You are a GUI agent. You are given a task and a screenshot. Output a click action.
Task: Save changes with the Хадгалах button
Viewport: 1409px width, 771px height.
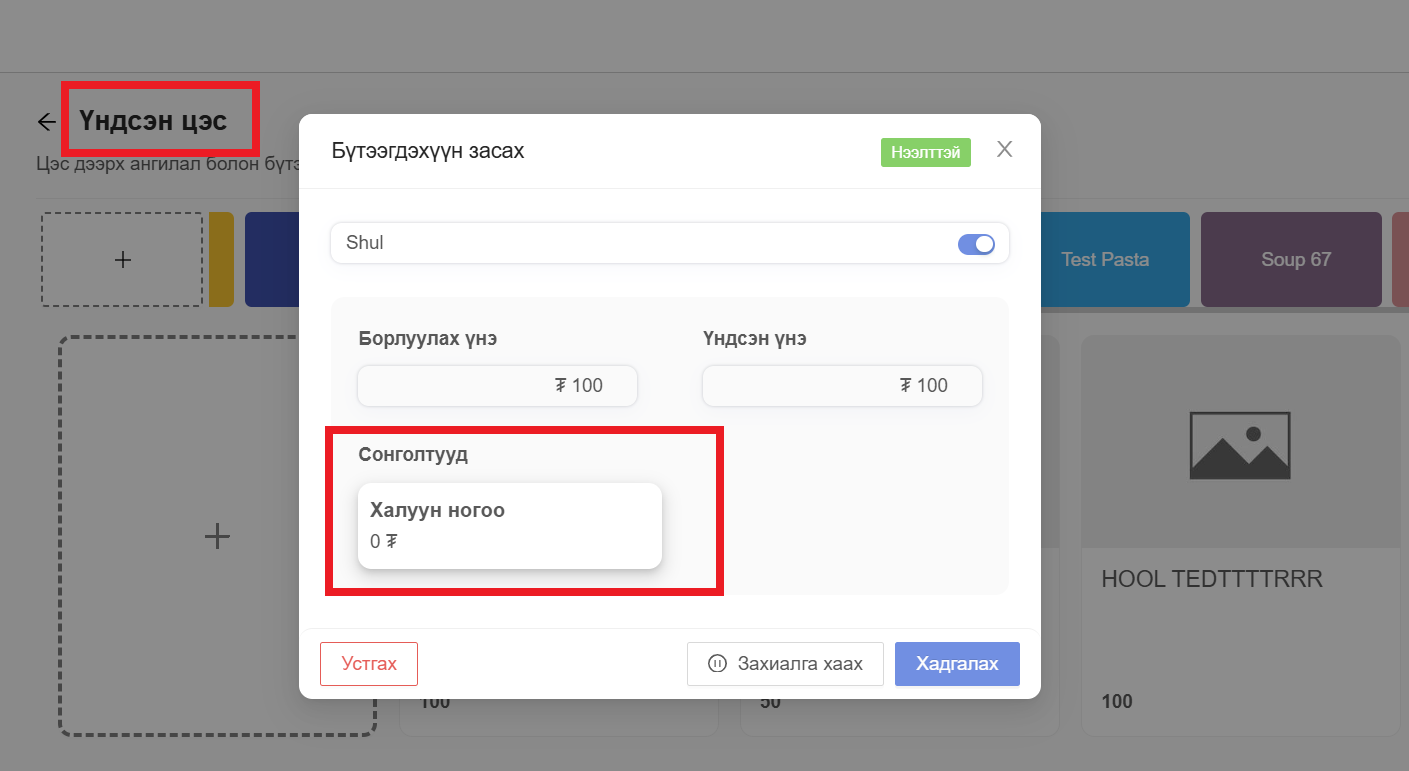pos(957,664)
